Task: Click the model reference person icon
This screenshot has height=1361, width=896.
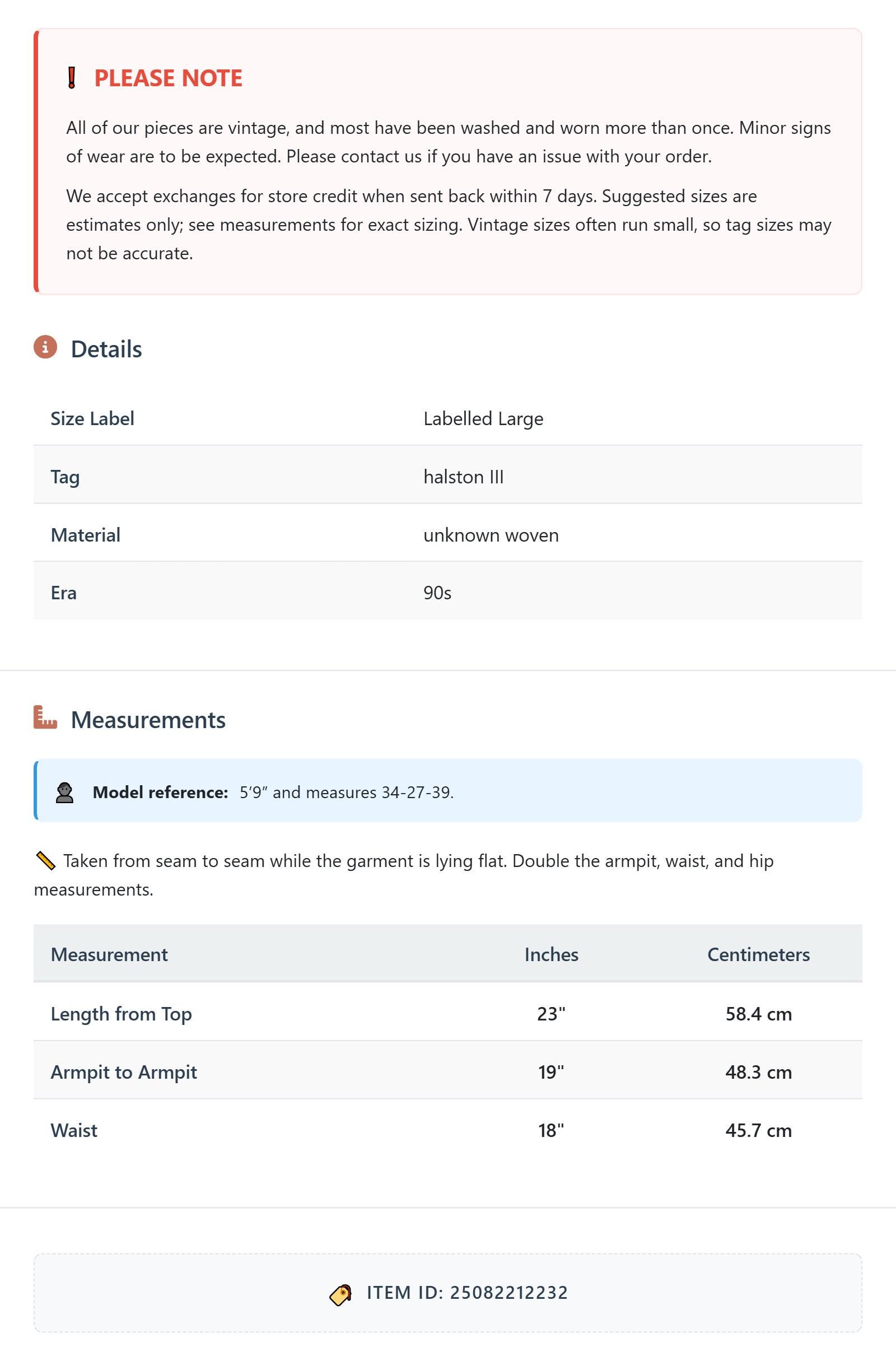Action: 64,793
